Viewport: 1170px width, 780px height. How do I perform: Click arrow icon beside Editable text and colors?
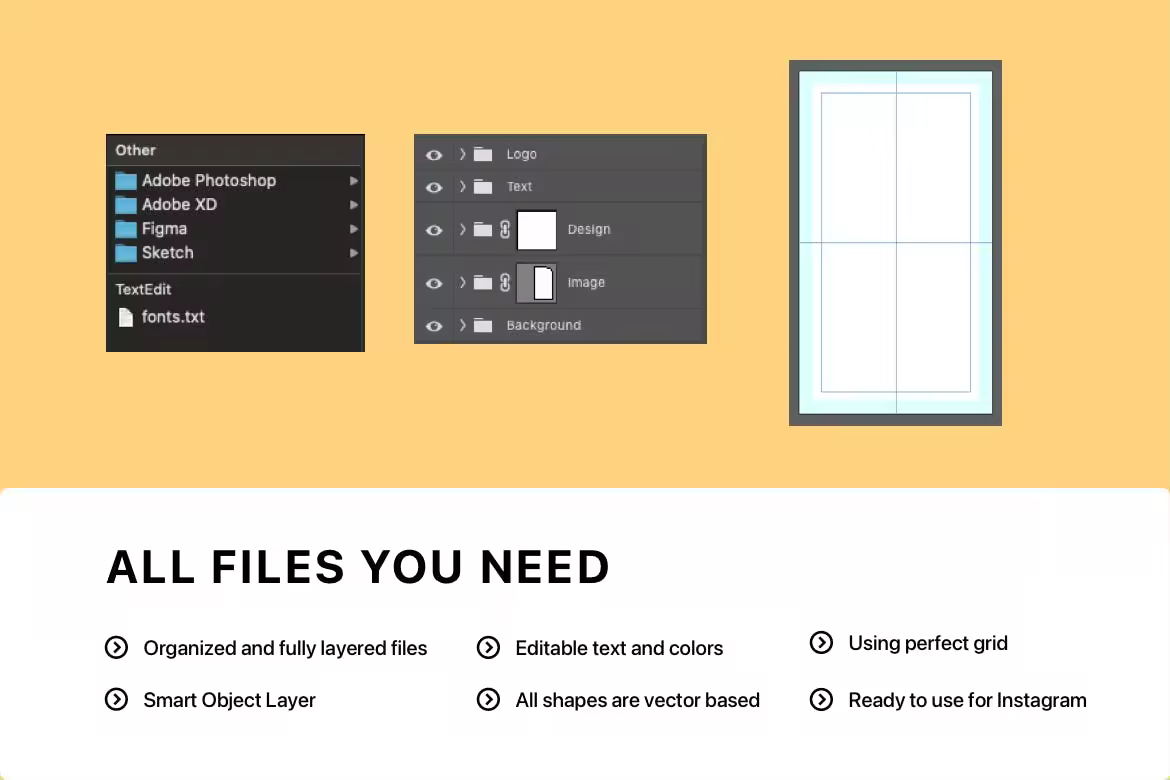tap(489, 647)
